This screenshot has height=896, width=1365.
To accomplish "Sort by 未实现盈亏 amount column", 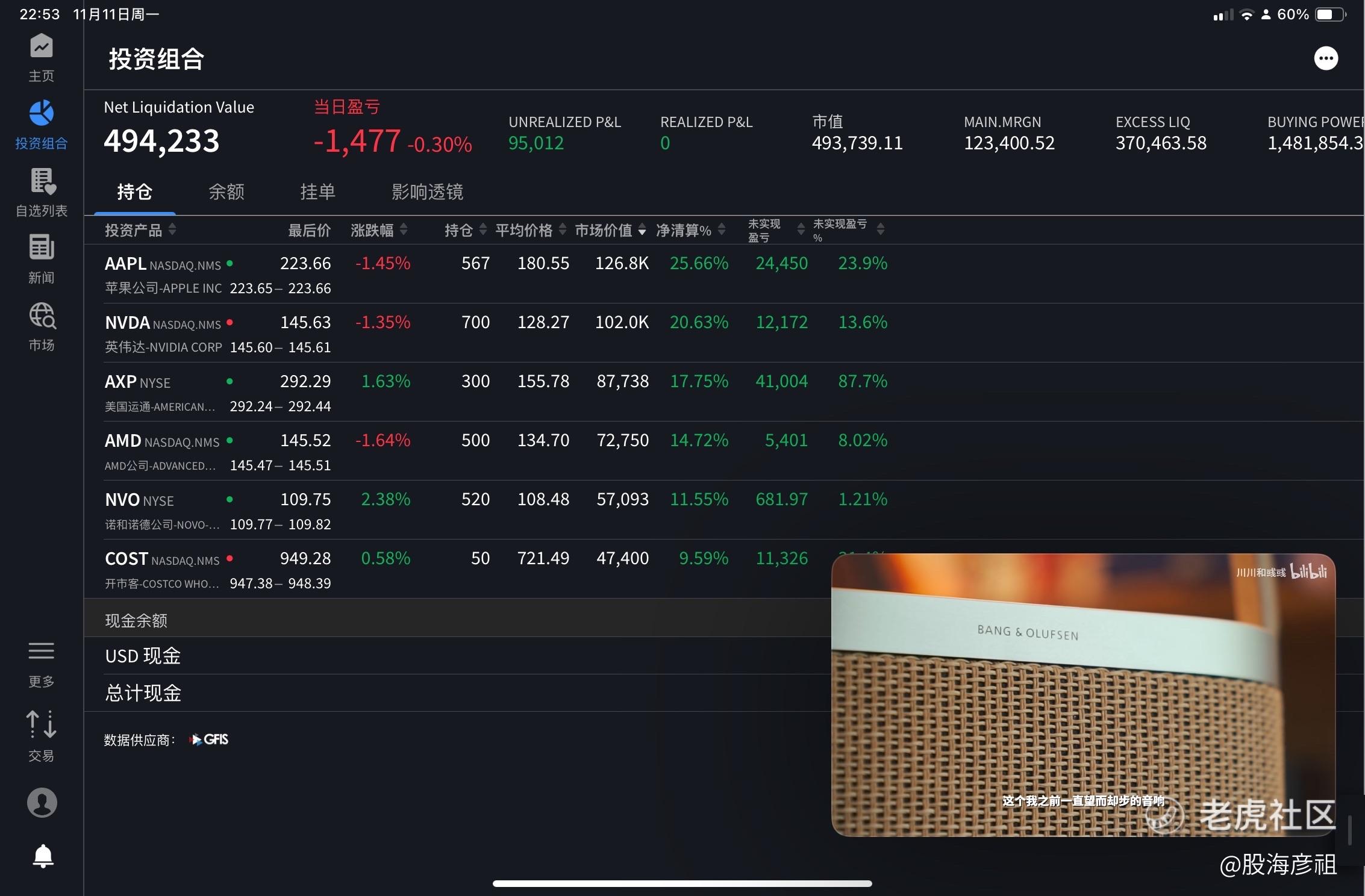I will [x=776, y=230].
